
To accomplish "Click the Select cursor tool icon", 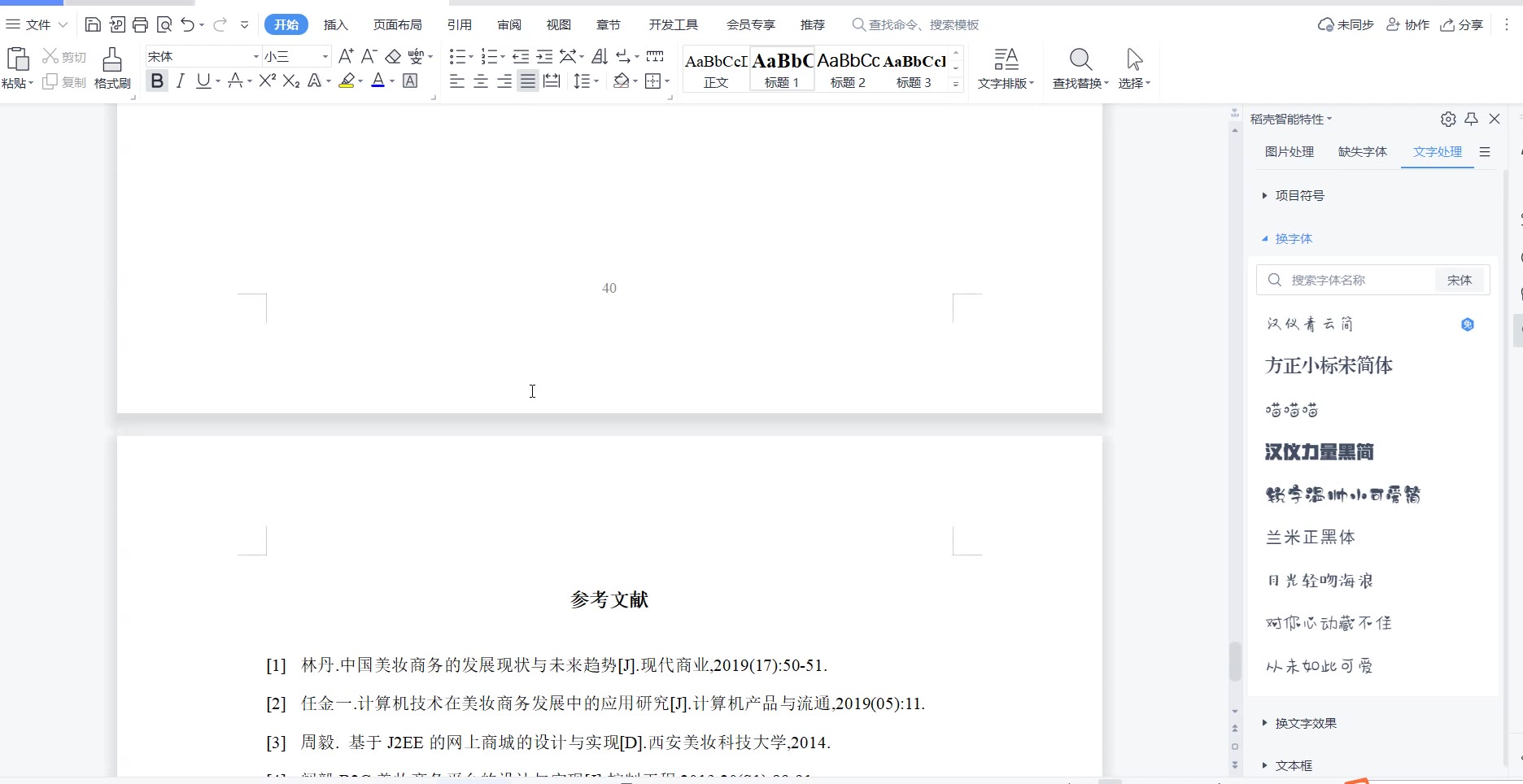I will click(1134, 59).
